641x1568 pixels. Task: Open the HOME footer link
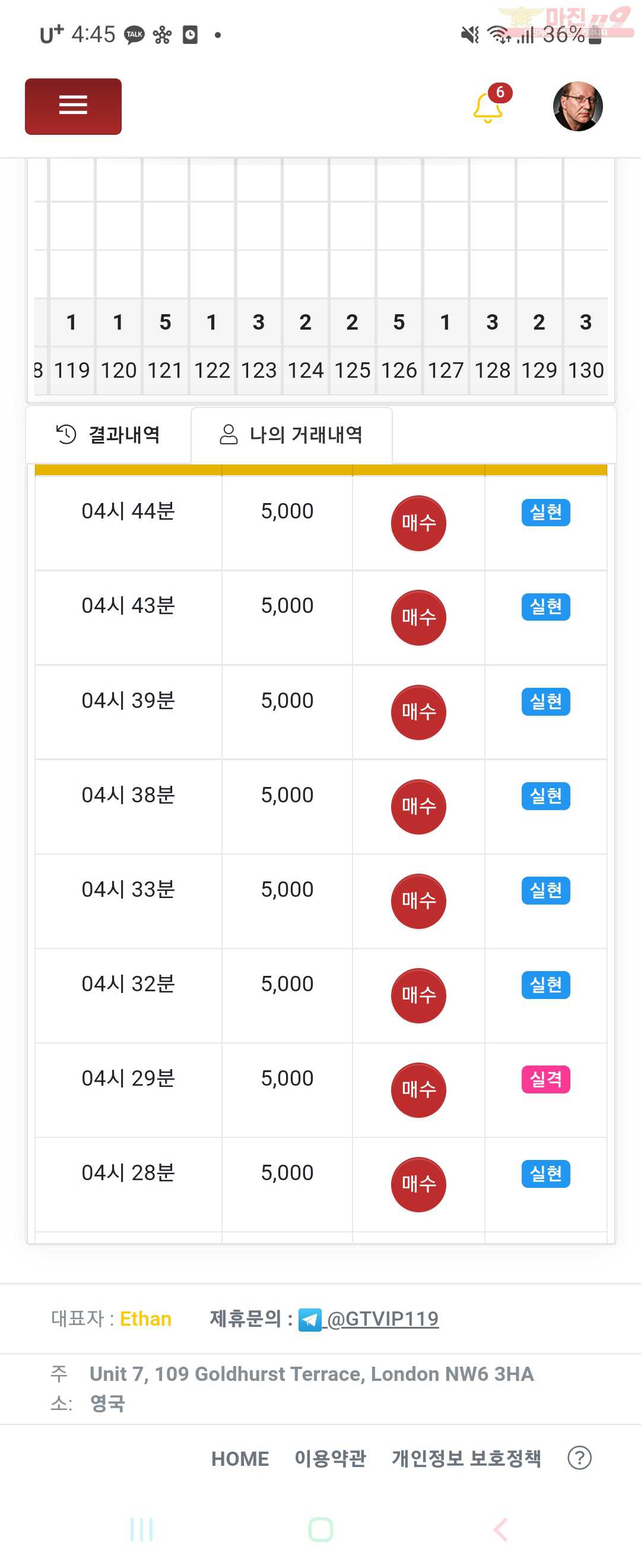tap(240, 1459)
